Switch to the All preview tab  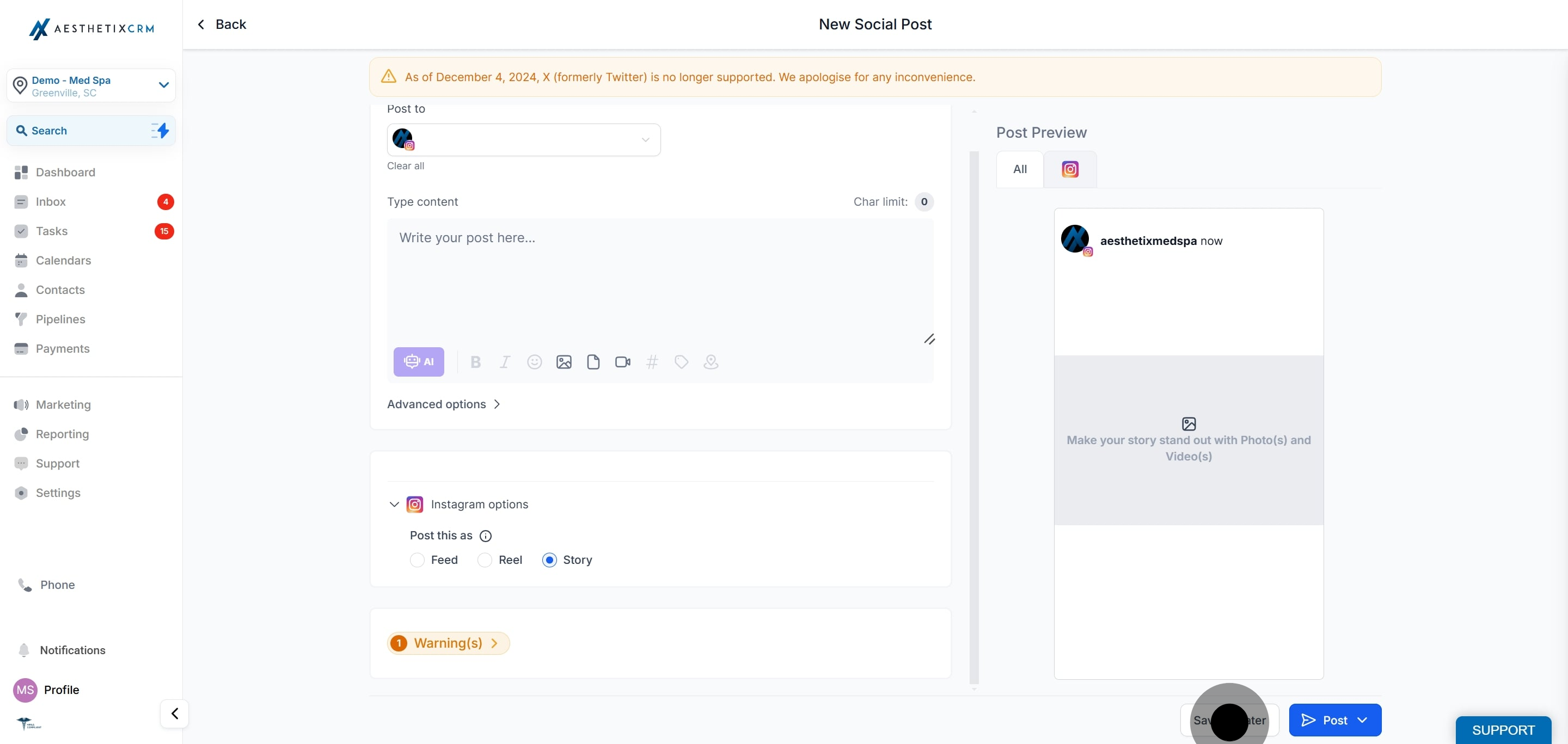pos(1020,169)
